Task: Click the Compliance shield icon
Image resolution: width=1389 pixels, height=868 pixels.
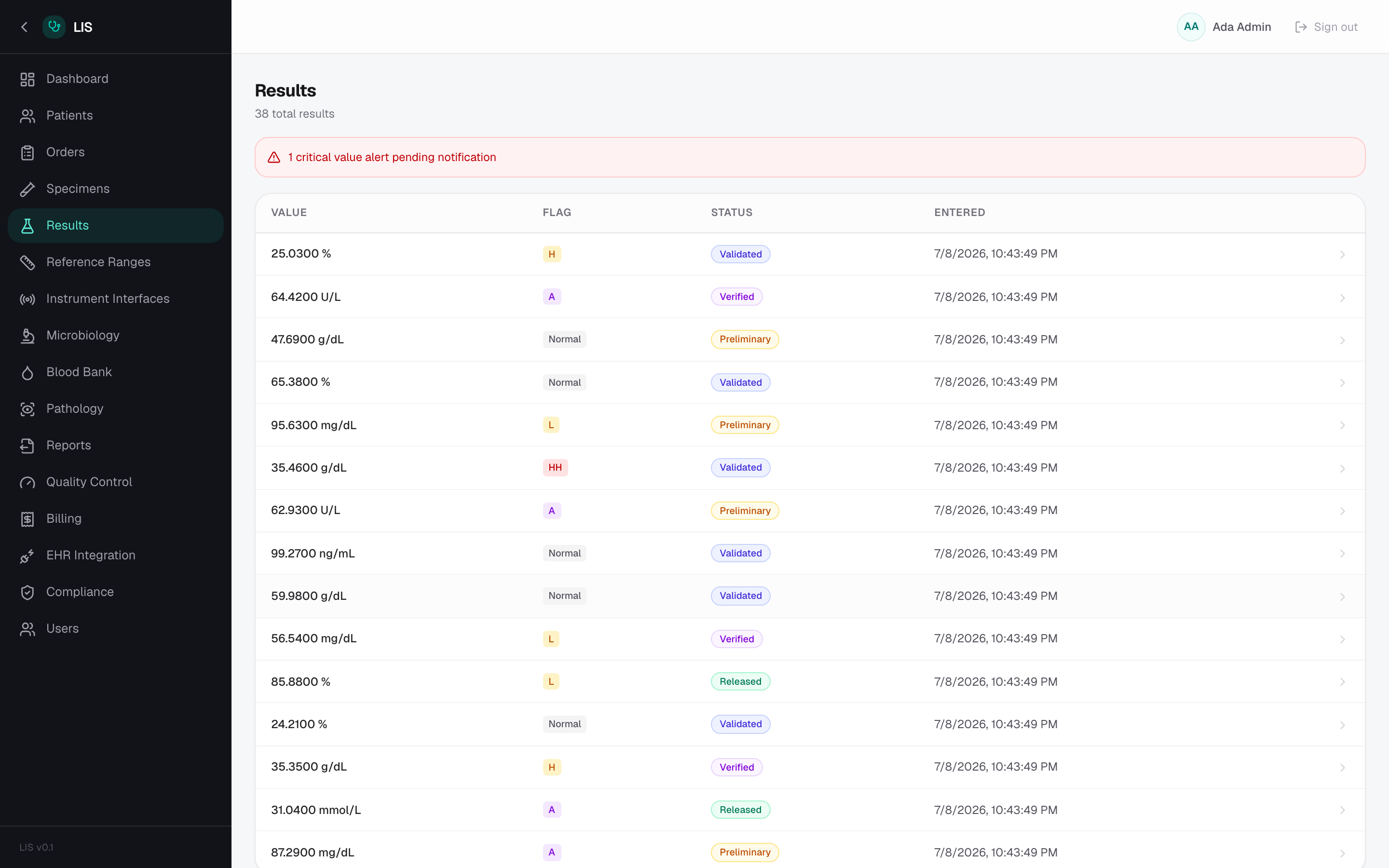Action: [27, 593]
